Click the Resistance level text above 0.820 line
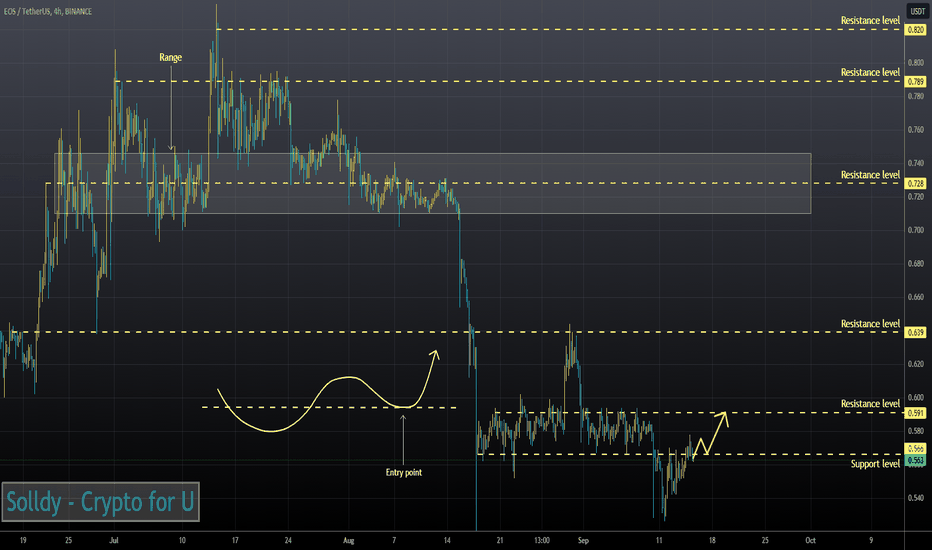Viewport: 932px width, 550px height. tap(870, 20)
